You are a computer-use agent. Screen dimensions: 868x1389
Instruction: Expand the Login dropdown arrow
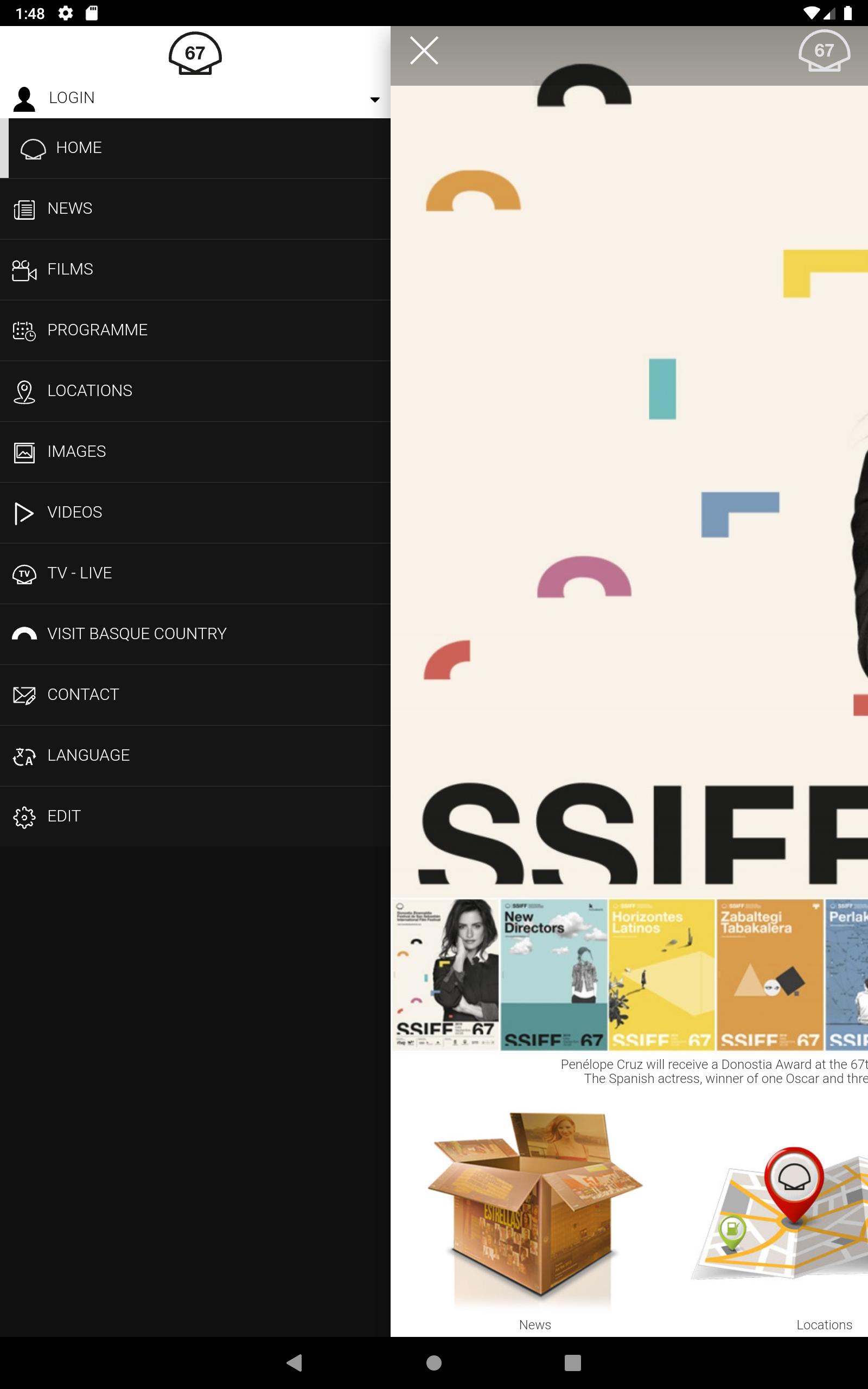[374, 99]
